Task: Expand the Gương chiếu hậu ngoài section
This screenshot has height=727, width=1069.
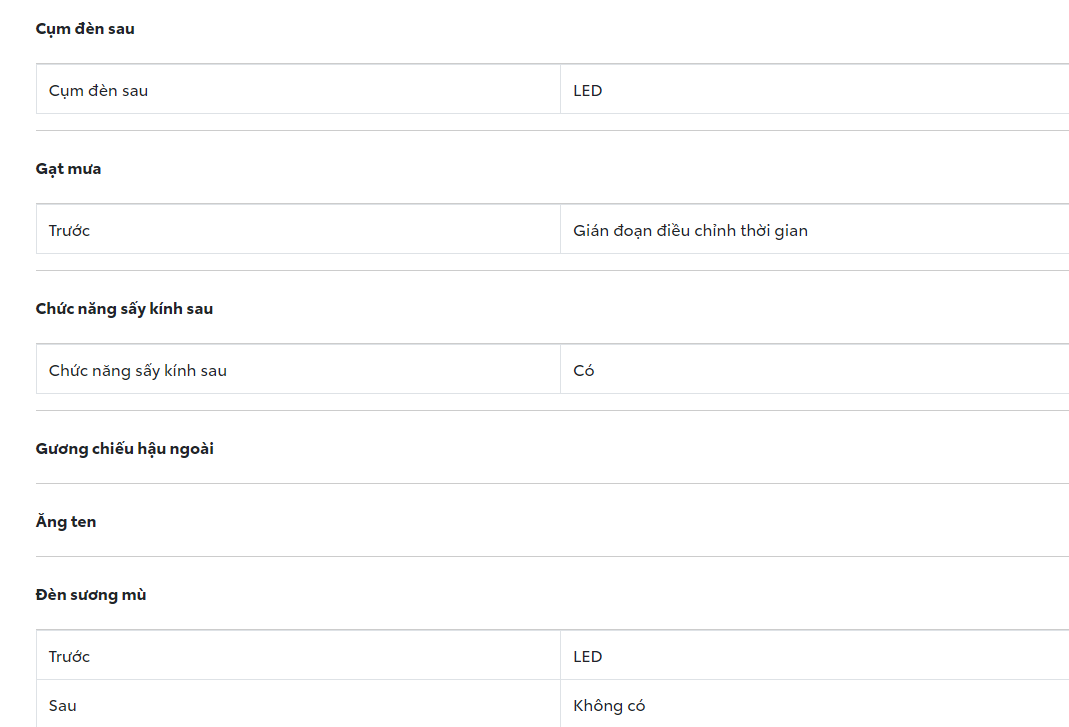Action: point(125,449)
